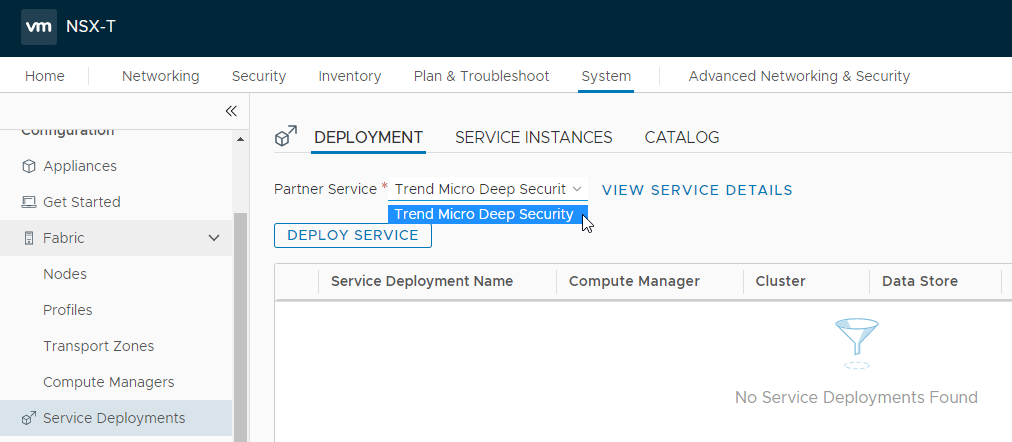Click the Service Deployments sidebar icon
The height and width of the screenshot is (442, 1012).
(x=28, y=418)
